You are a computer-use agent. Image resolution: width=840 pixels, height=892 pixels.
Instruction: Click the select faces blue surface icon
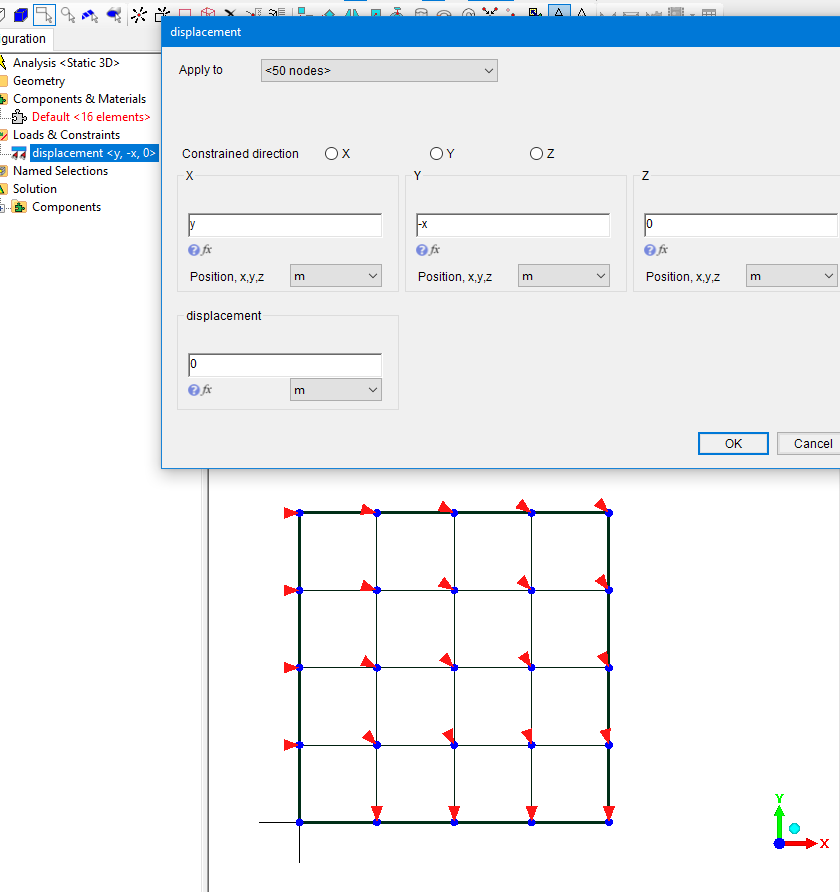coord(90,15)
